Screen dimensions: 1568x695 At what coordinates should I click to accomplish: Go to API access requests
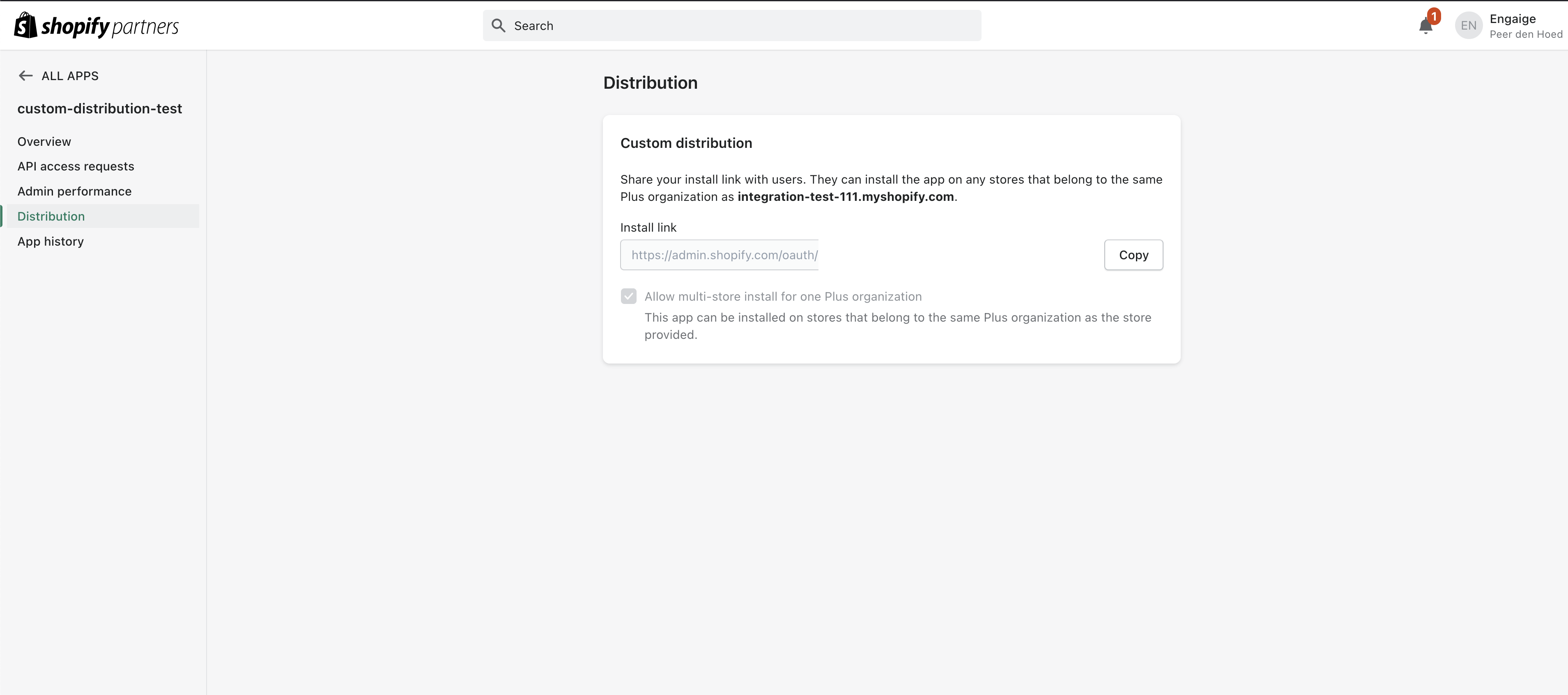tap(76, 166)
